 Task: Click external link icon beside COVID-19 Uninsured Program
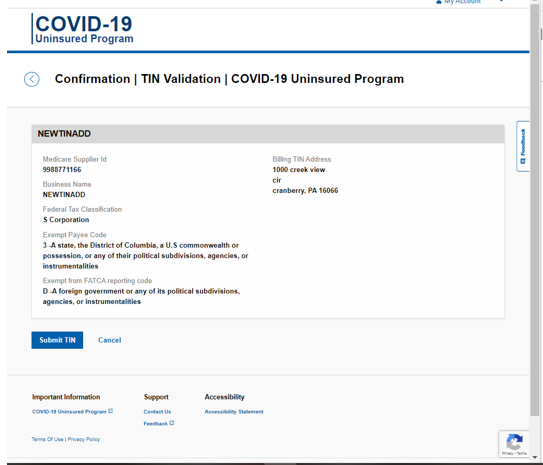click(x=110, y=411)
